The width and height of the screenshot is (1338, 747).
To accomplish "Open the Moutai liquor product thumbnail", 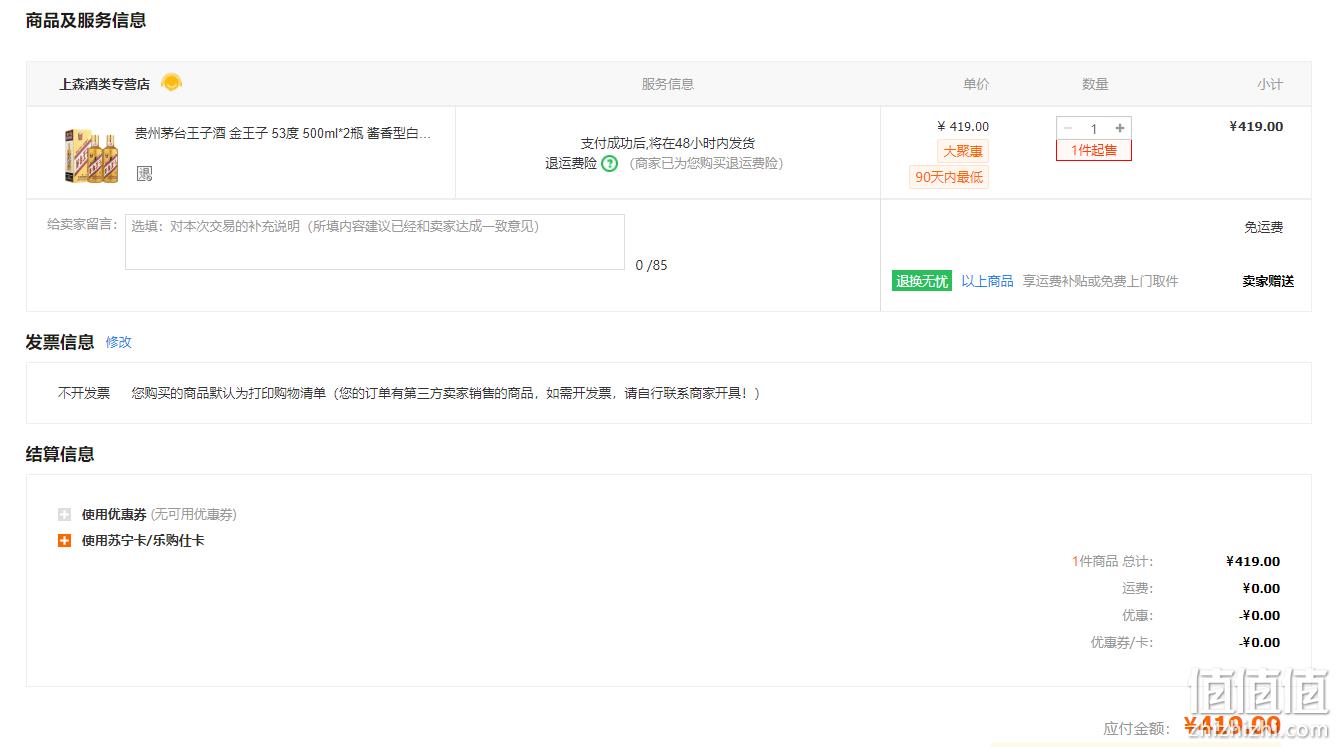I will (91, 155).
